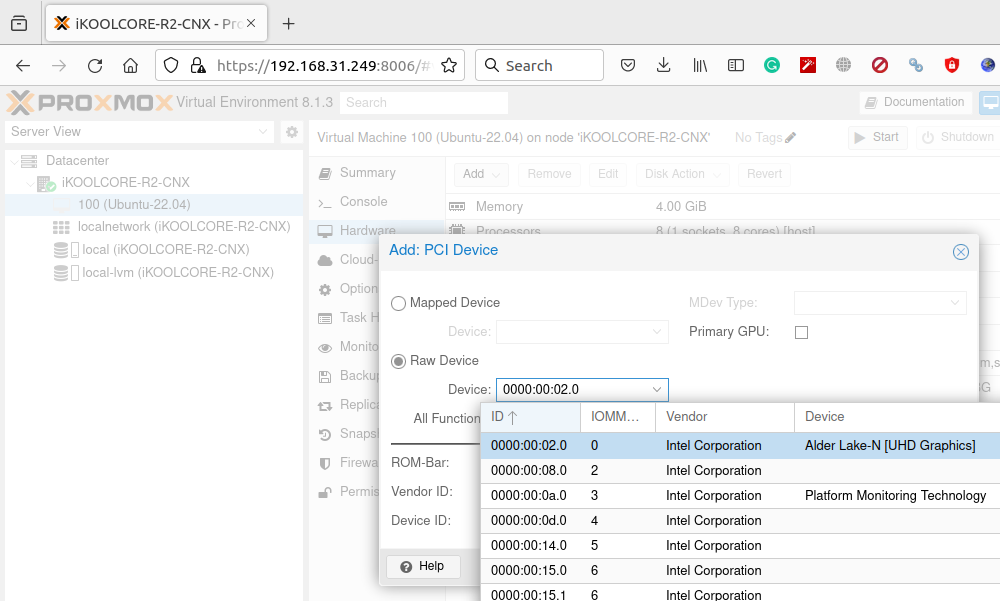Click the Device column header
The width and height of the screenshot is (1000, 601).
pyautogui.click(x=897, y=417)
